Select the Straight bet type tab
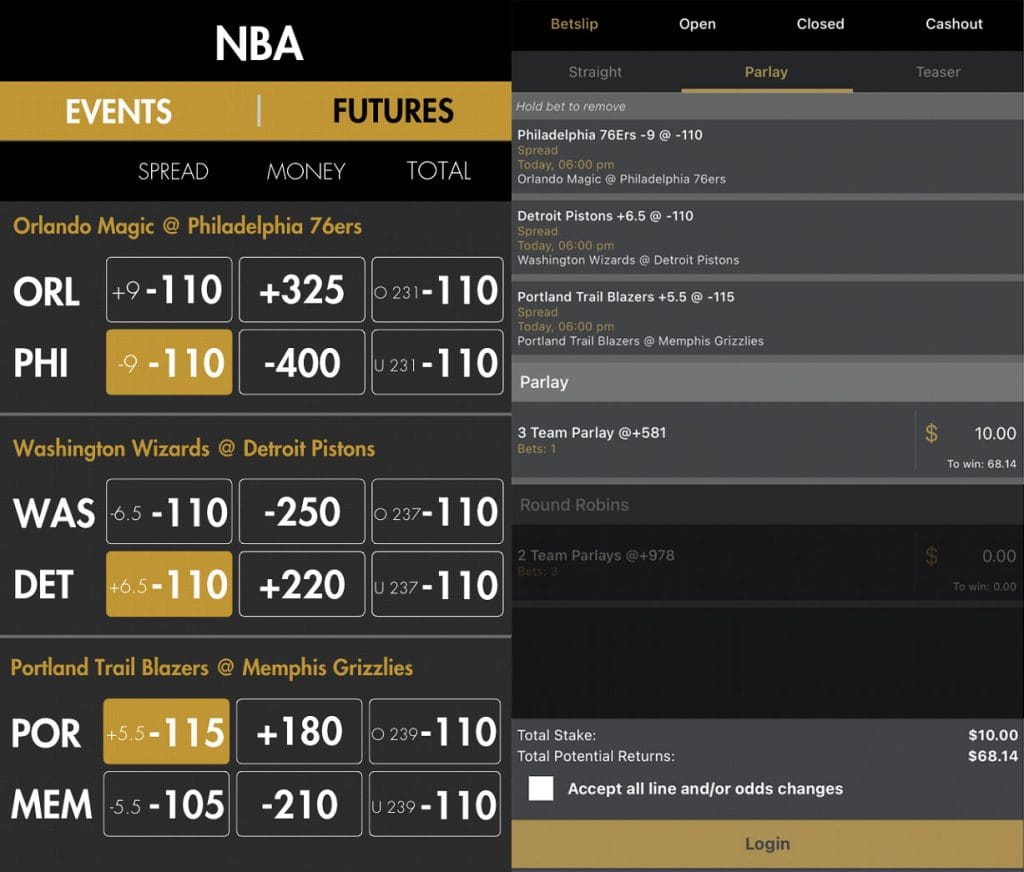This screenshot has width=1024, height=872. point(595,72)
